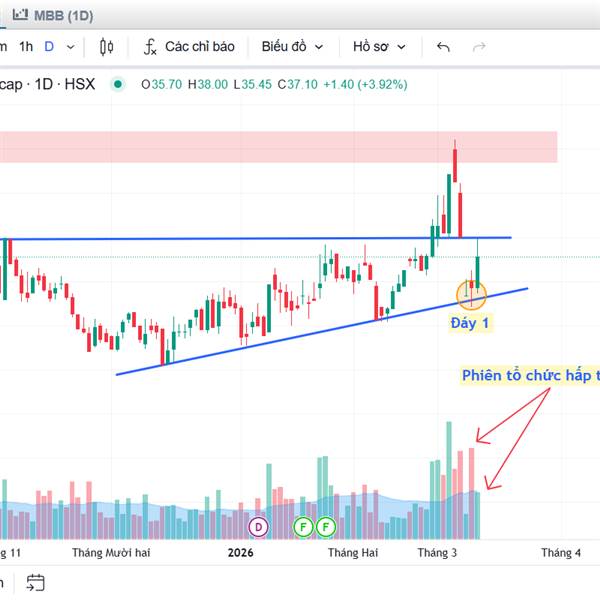Click the Tháng 4 axis label
This screenshot has height=600, width=600.
[x=561, y=553]
